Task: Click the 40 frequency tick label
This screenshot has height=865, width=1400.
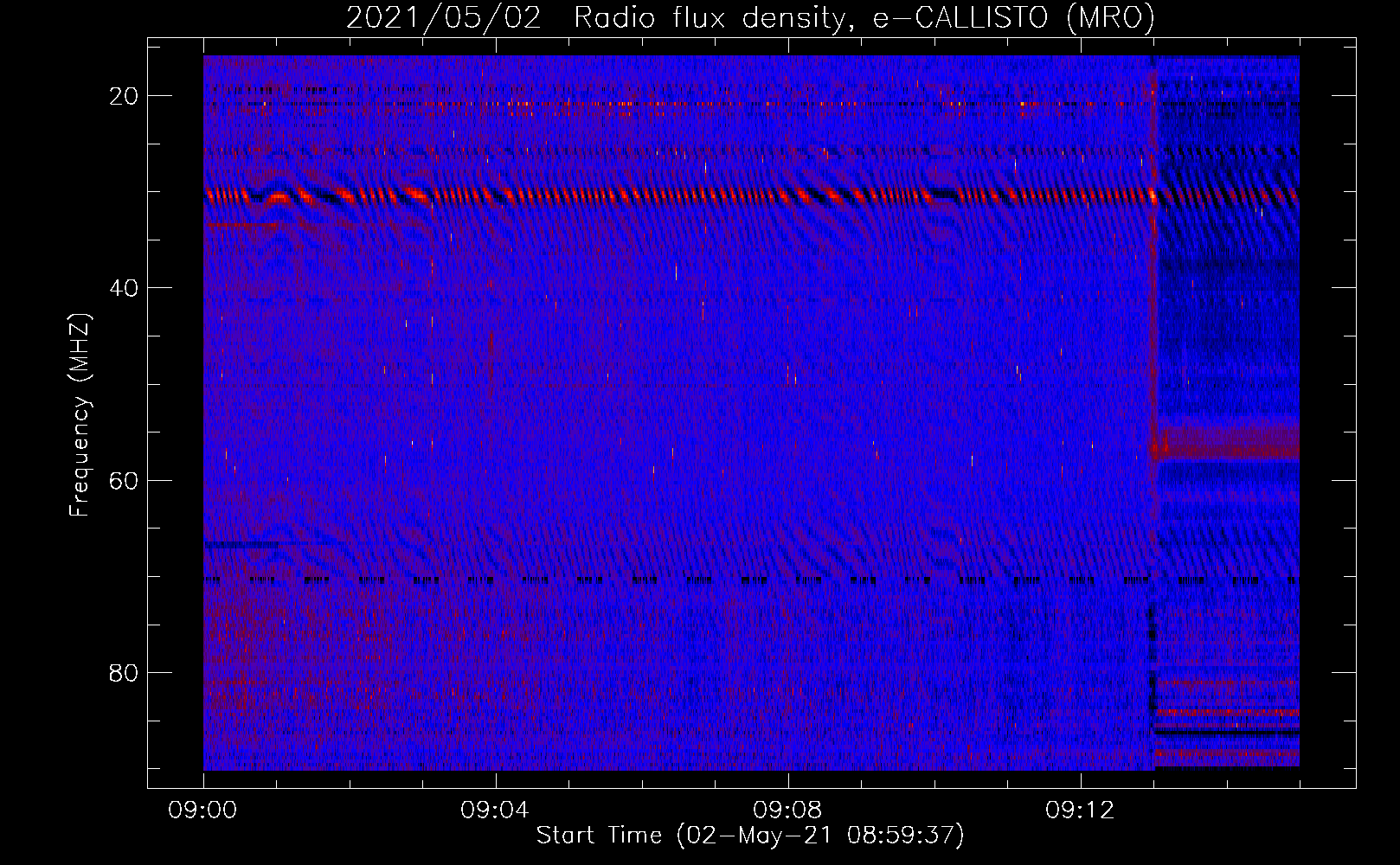Action: tap(124, 288)
